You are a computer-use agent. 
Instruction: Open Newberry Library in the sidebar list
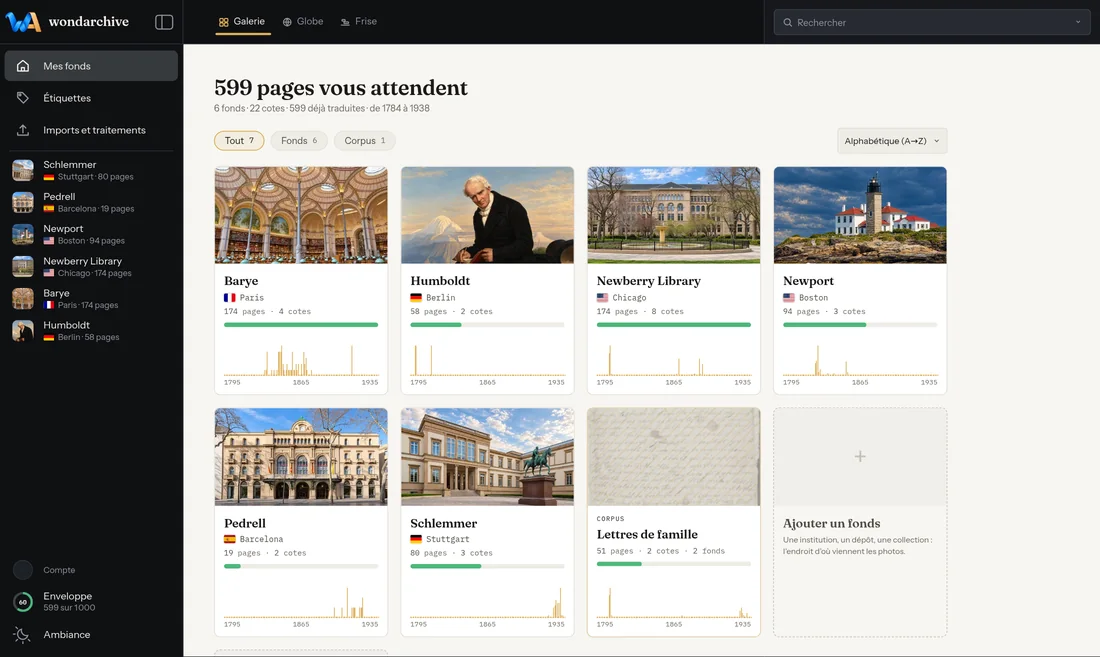tap(91, 266)
